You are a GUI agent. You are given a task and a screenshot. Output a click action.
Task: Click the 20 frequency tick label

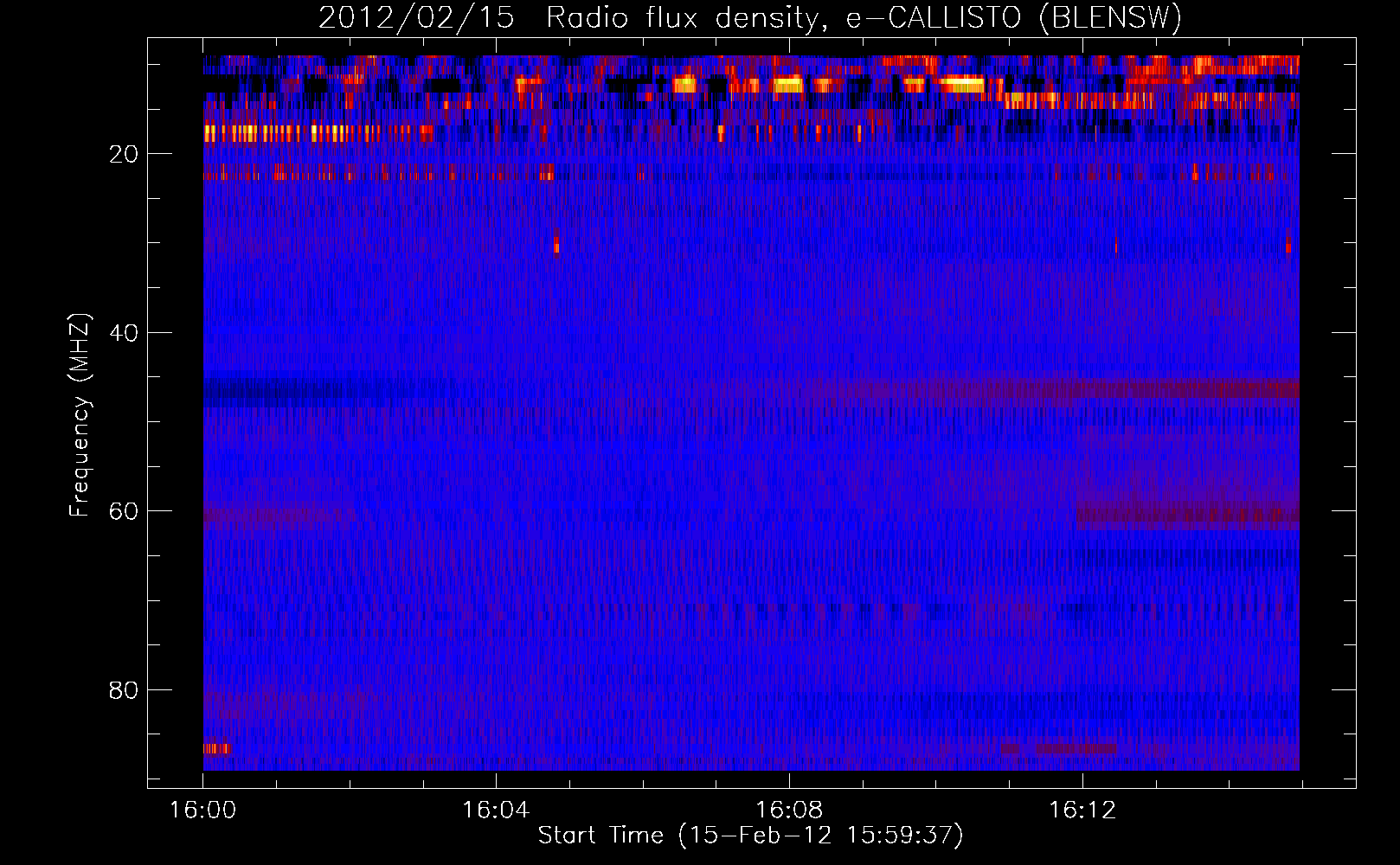[124, 155]
